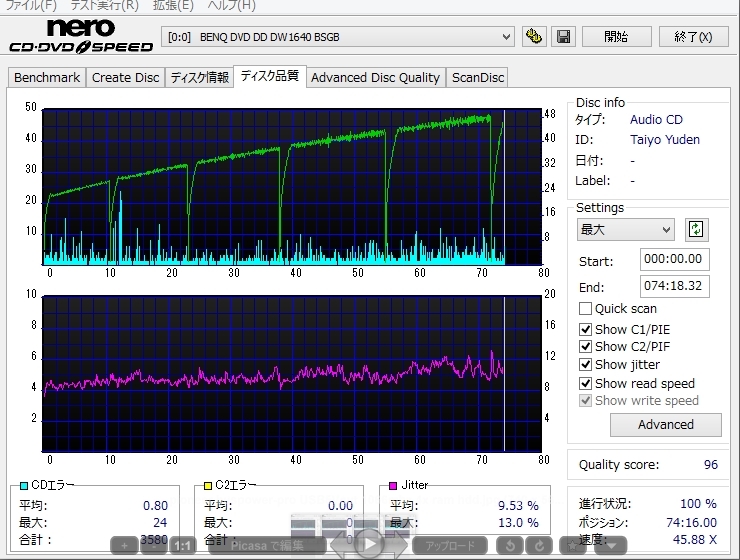Open the options icon beside the drive list
This screenshot has height=560, width=740.
point(534,36)
